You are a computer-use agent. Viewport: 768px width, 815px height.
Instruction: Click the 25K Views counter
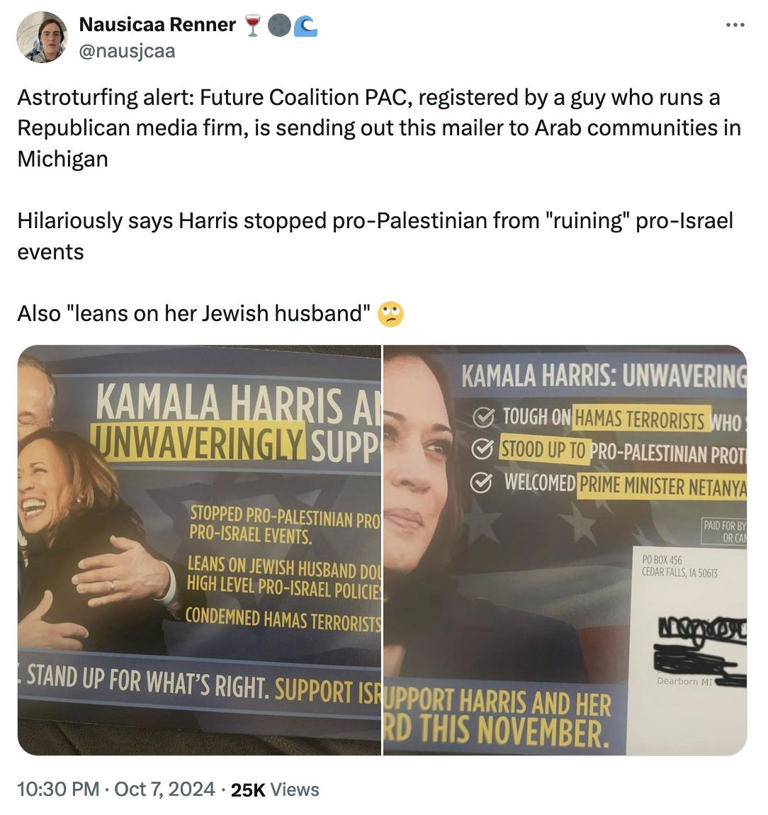tap(275, 790)
